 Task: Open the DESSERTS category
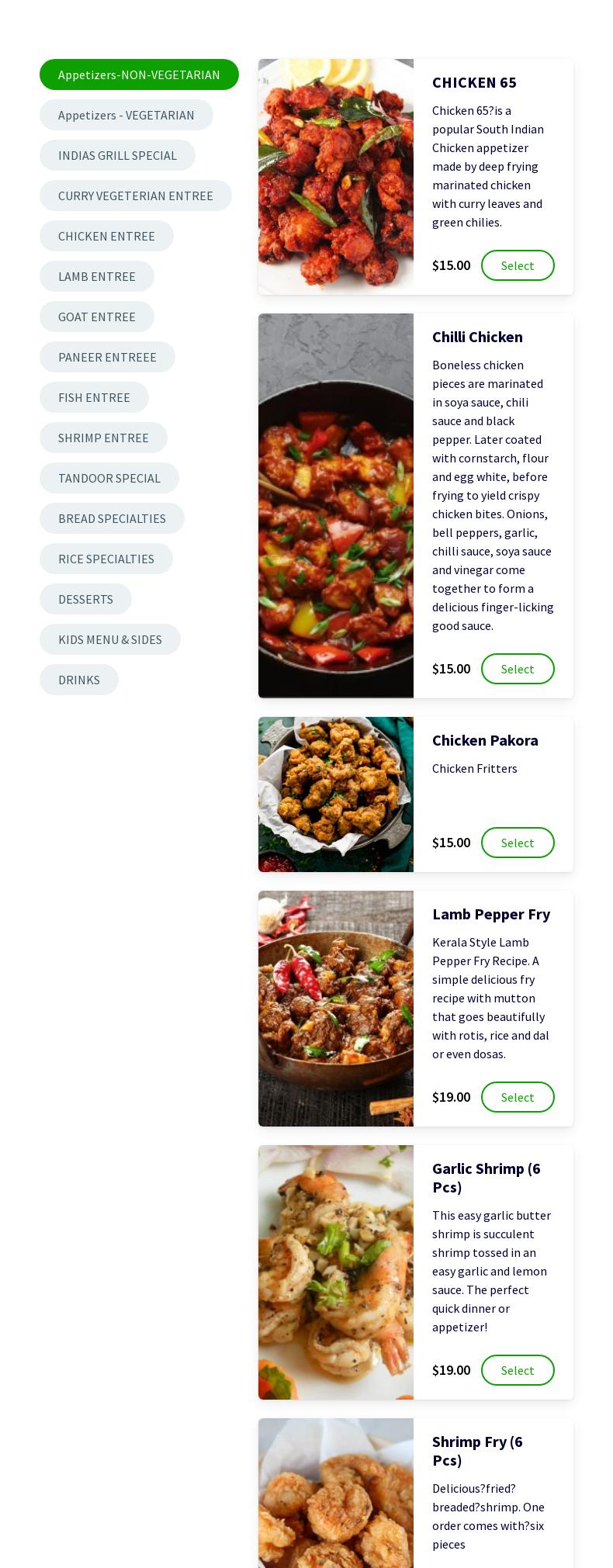tap(85, 599)
